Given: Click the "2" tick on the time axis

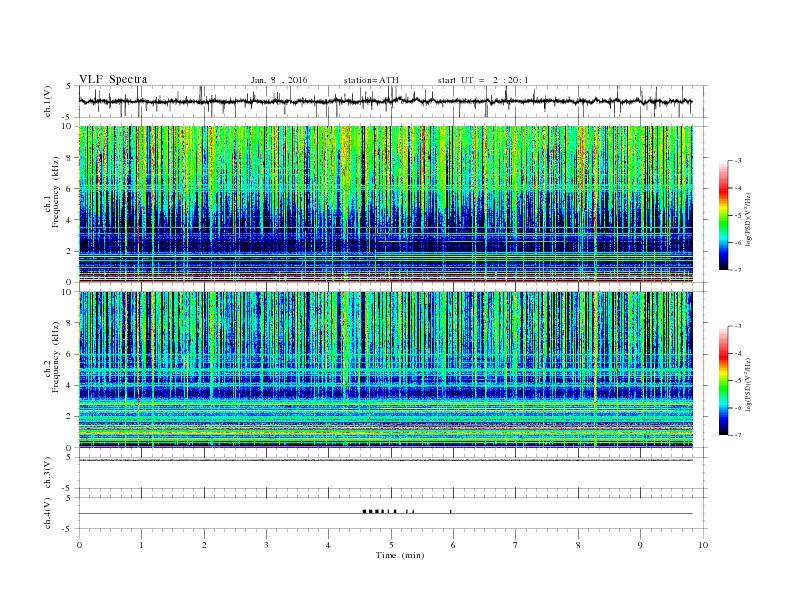Looking at the screenshot, I should (x=204, y=545).
